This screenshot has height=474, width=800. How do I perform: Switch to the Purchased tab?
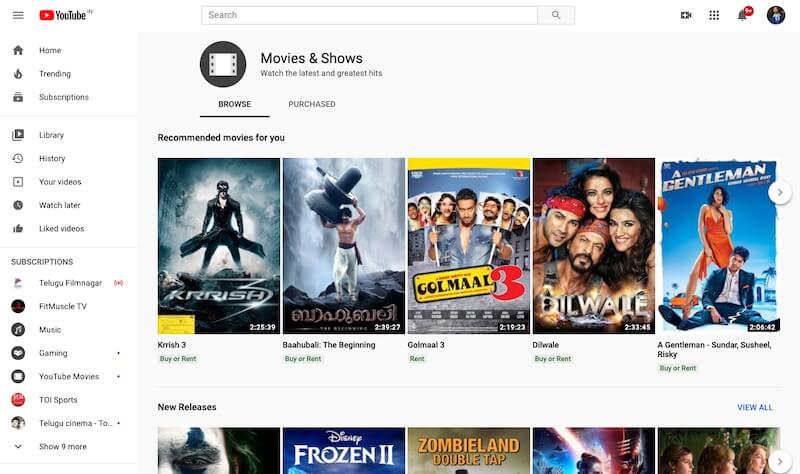[312, 104]
